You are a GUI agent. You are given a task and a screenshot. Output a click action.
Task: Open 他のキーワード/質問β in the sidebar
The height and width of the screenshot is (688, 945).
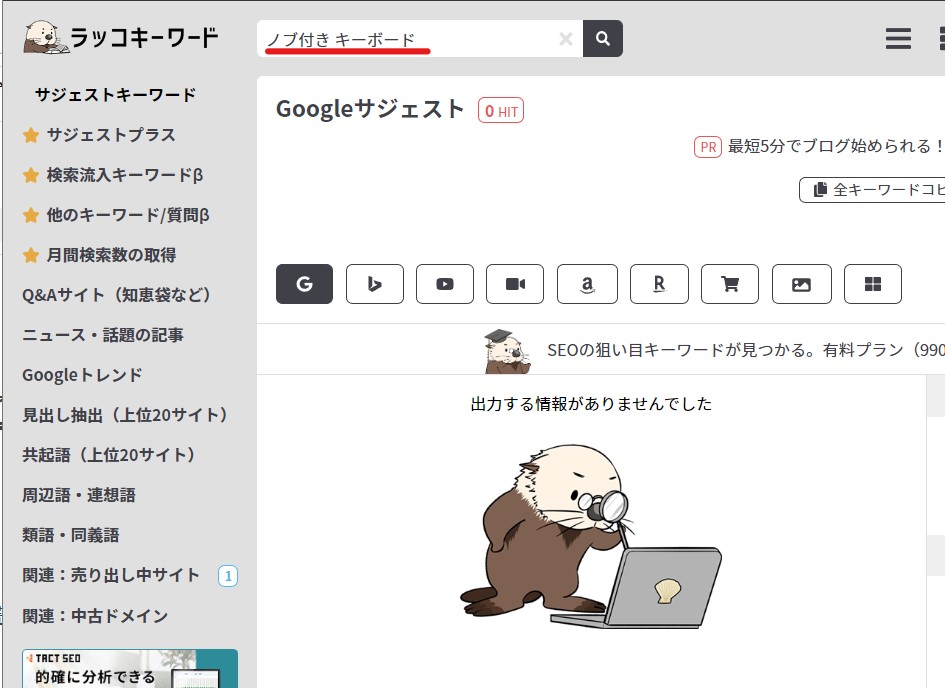tap(128, 215)
